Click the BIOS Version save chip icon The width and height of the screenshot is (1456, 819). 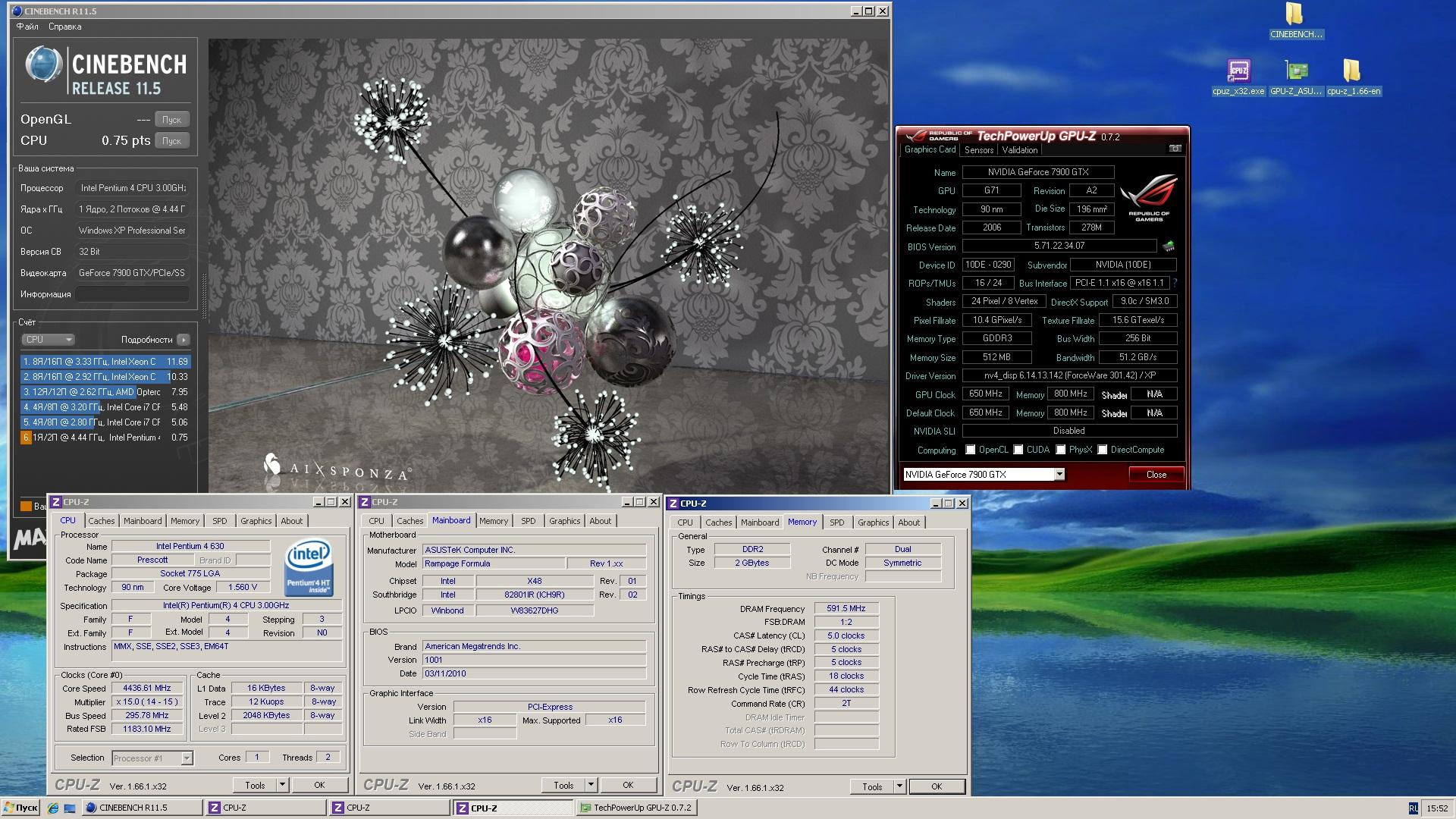(1168, 246)
